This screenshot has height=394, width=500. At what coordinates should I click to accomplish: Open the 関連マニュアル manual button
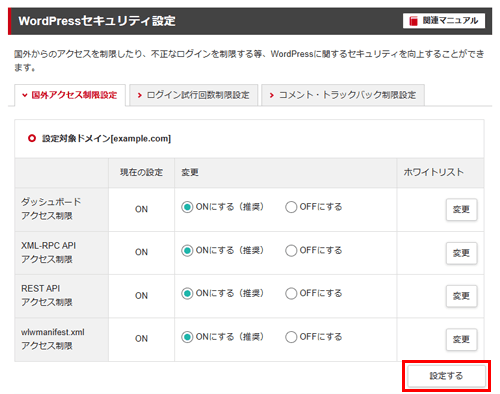pos(444,21)
